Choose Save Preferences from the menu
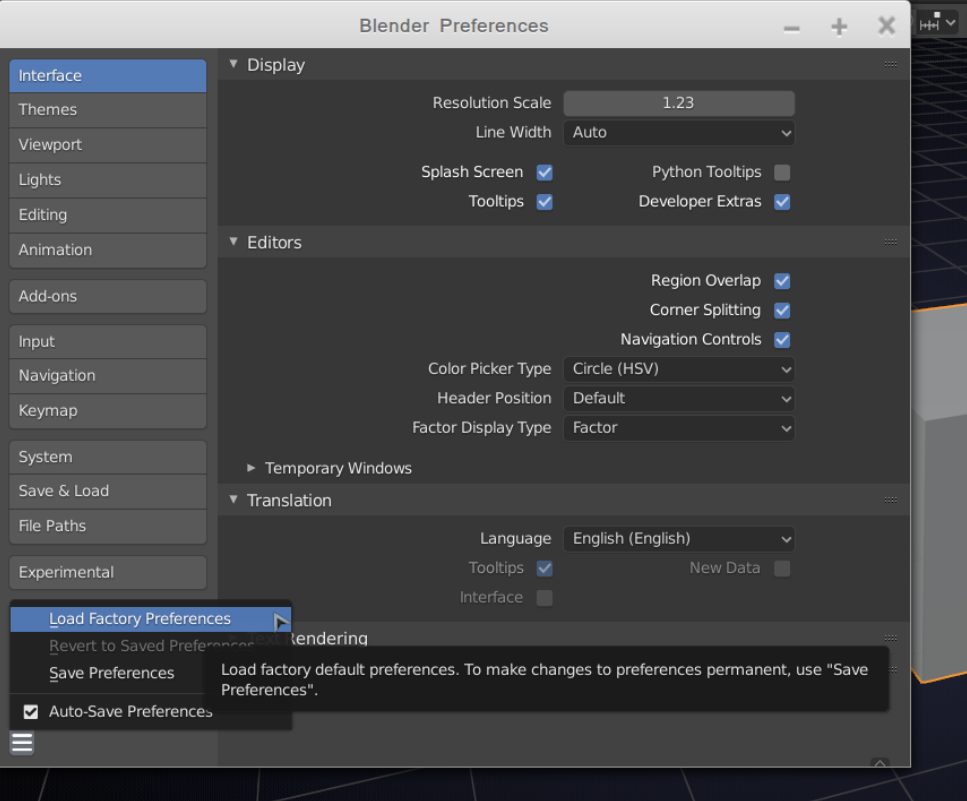The image size is (967, 801). point(112,673)
